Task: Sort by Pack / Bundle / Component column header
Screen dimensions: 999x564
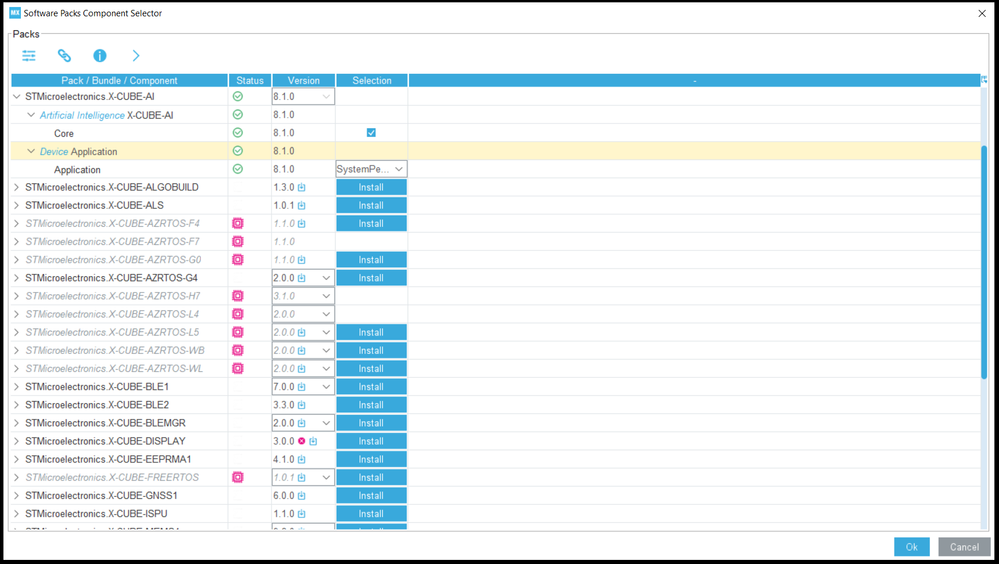Action: tap(120, 80)
